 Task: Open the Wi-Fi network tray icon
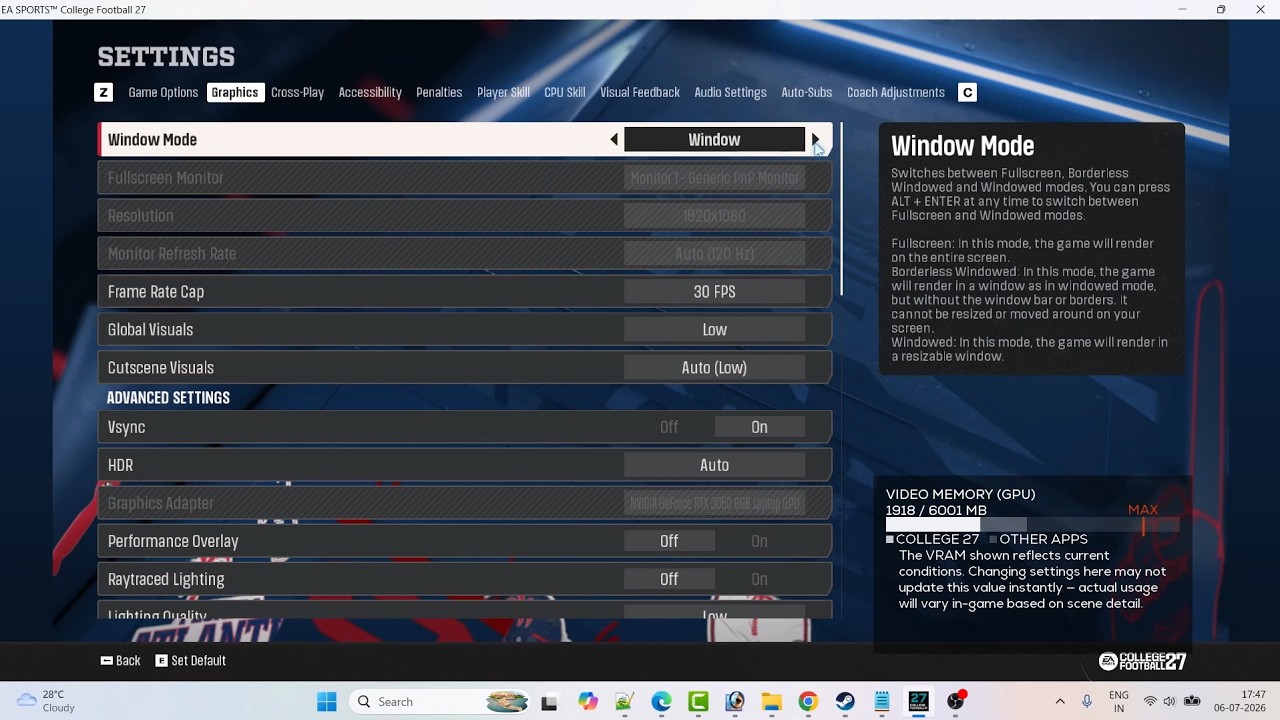[1150, 702]
